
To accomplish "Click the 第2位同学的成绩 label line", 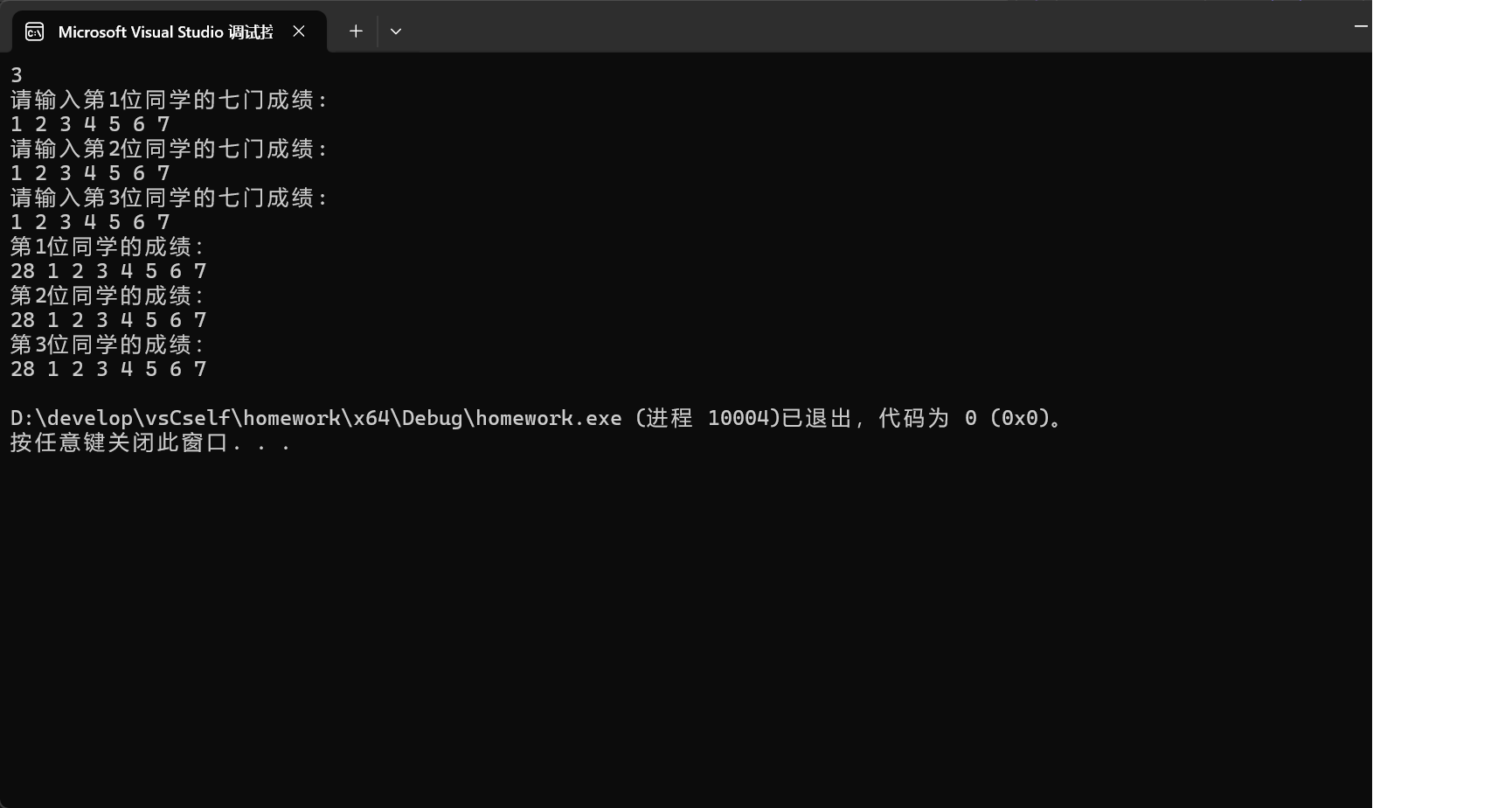I will click(x=107, y=296).
